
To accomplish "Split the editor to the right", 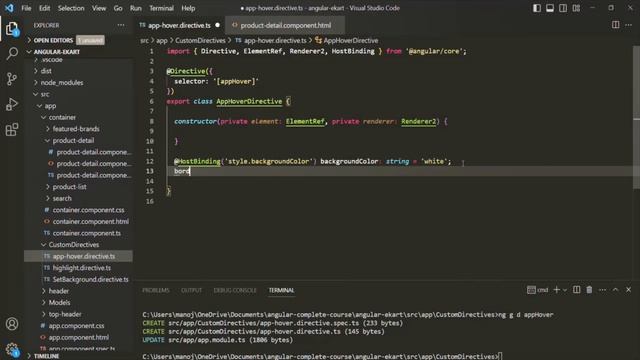I will (x=616, y=25).
